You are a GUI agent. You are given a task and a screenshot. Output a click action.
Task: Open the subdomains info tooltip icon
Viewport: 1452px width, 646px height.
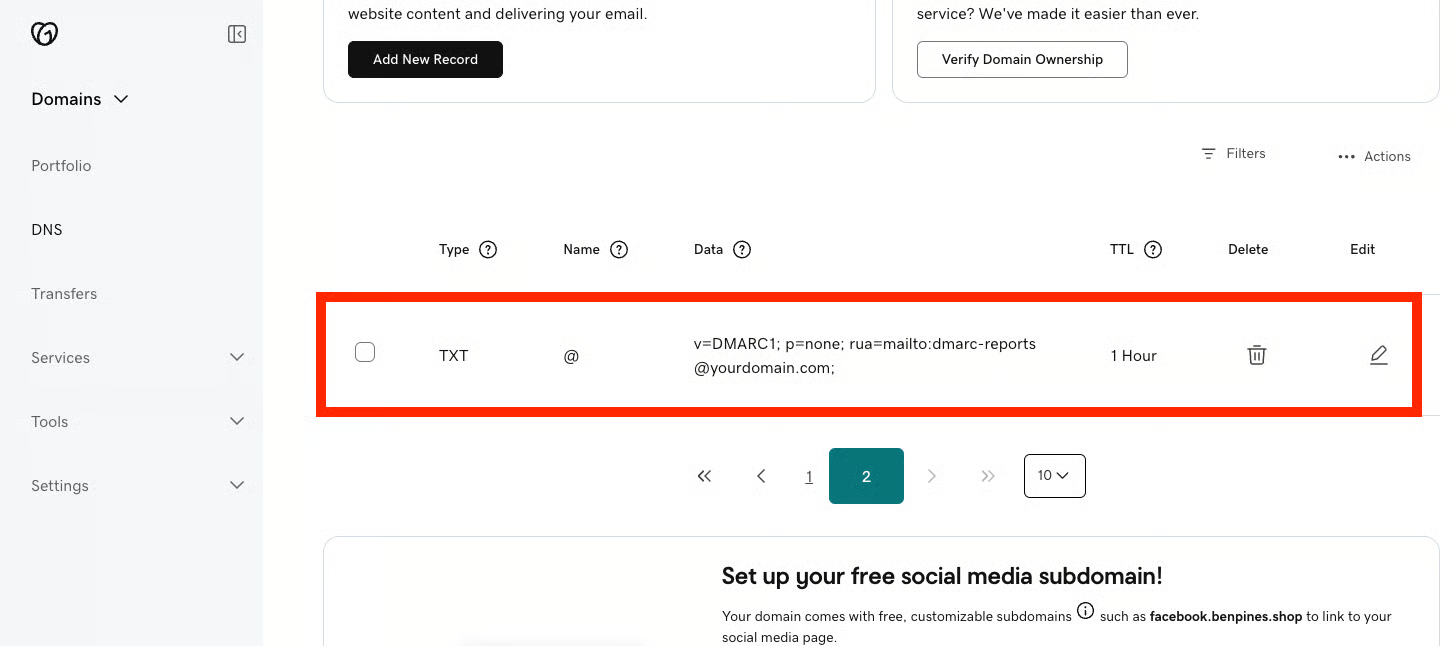pos(1086,611)
